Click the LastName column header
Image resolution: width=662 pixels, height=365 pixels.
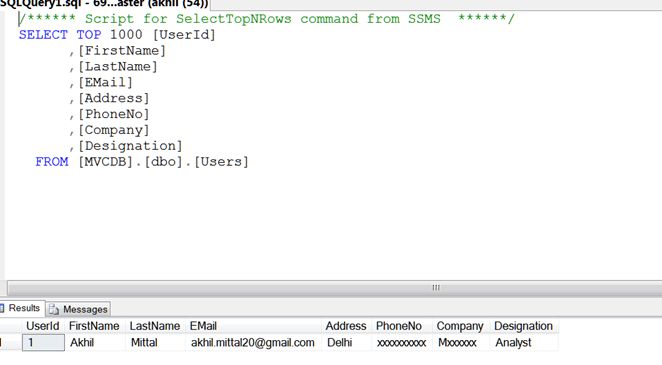point(155,326)
